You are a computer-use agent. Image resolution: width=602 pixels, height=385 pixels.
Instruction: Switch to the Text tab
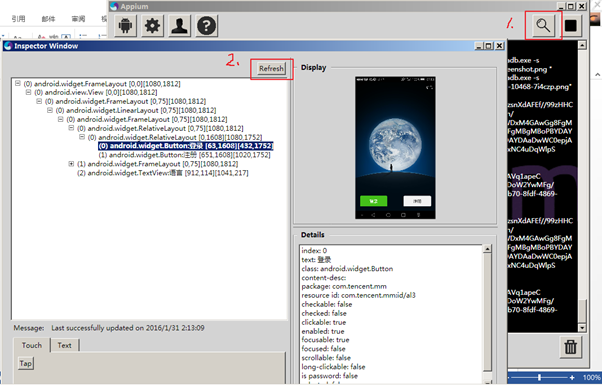(64, 345)
